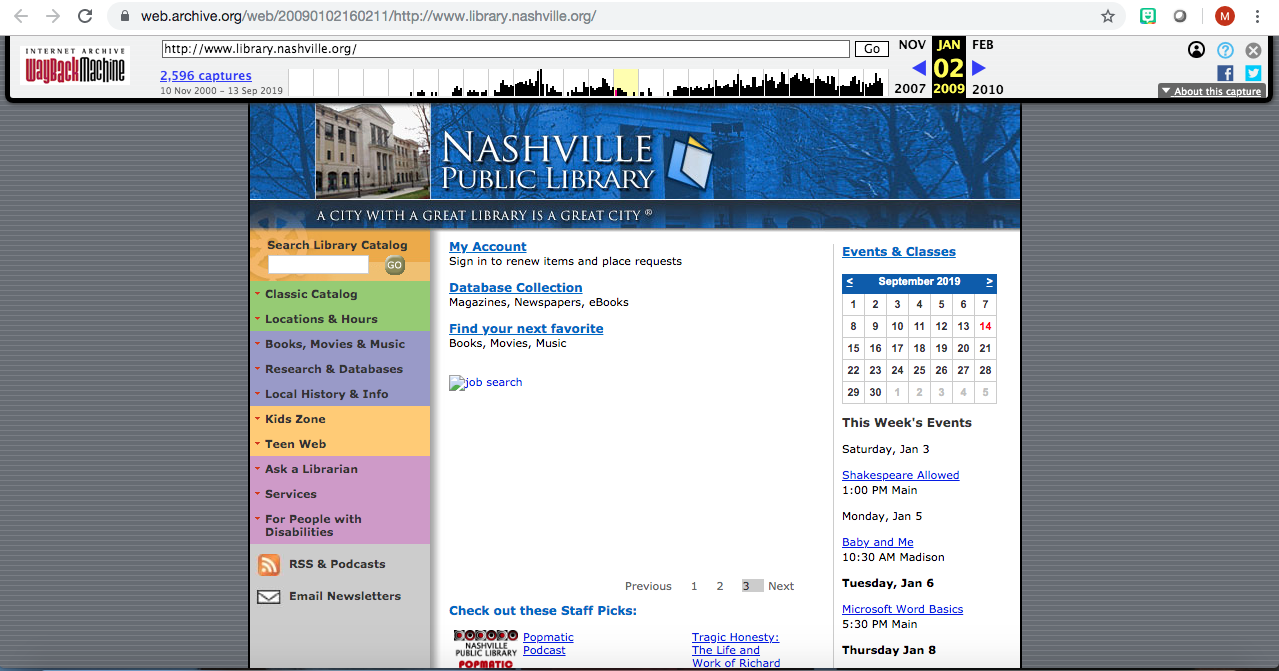This screenshot has width=1279, height=671.
Task: Click 'Next' in the slide pager
Action: click(x=781, y=586)
